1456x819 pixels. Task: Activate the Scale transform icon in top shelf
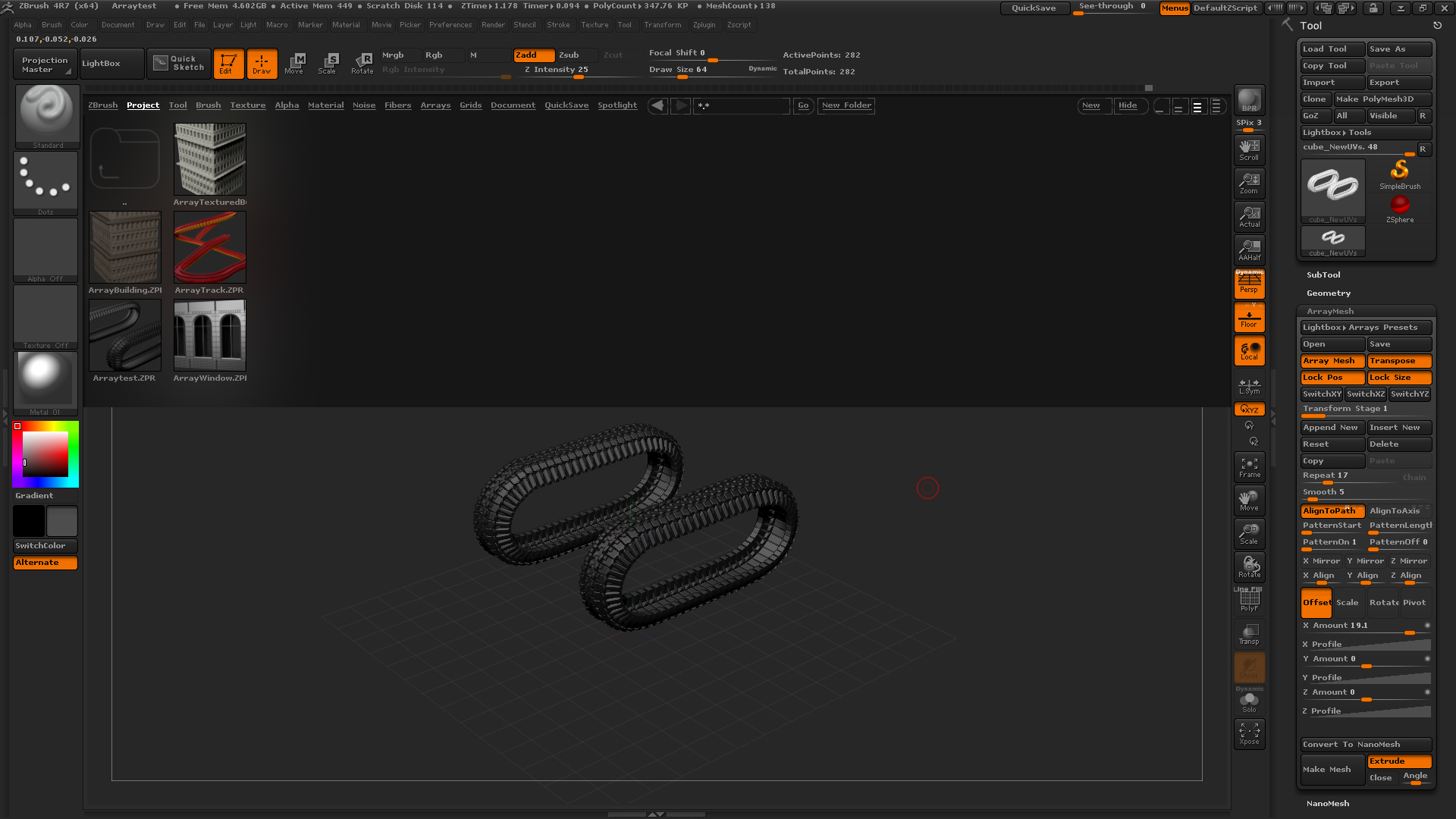[328, 64]
